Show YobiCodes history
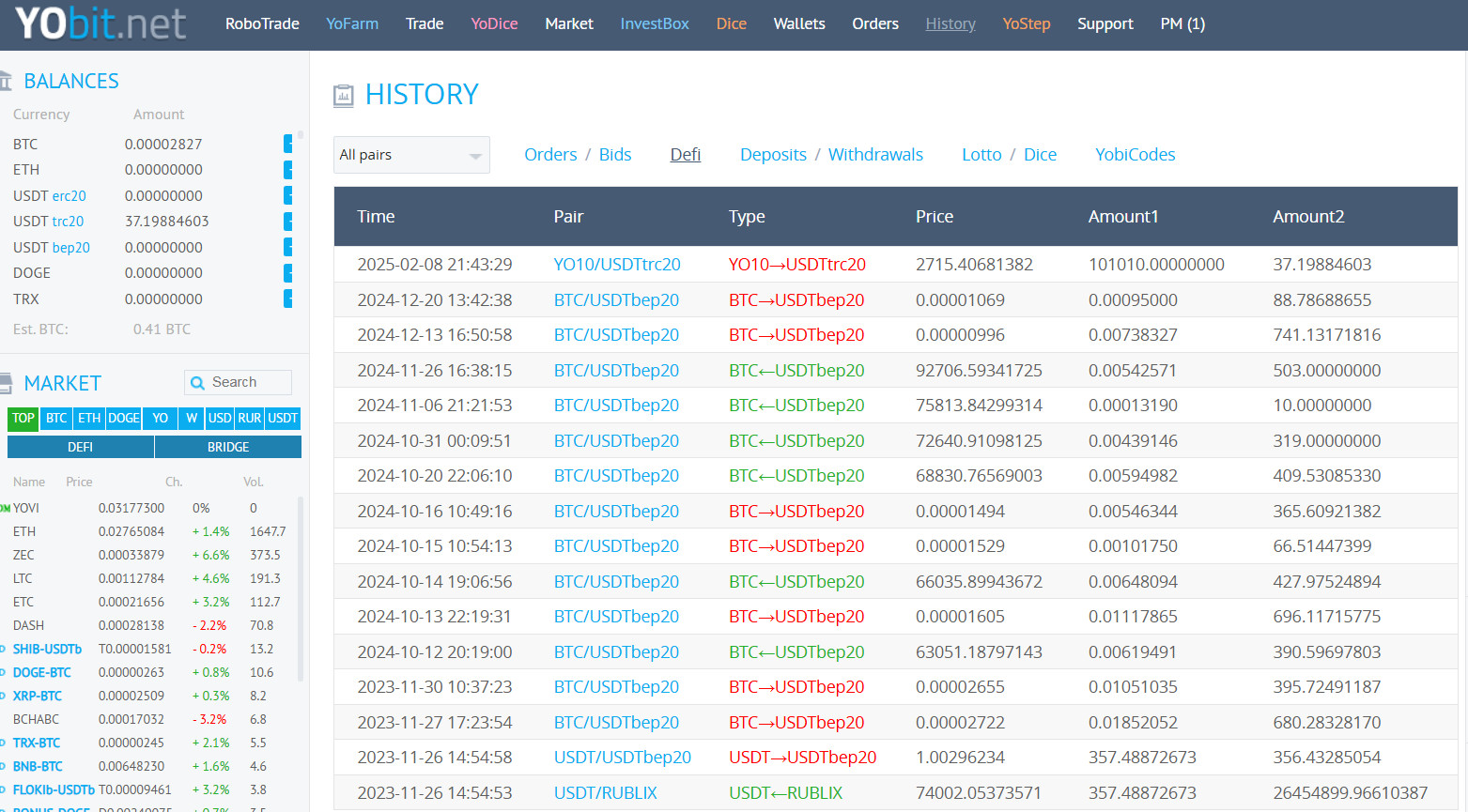1468x812 pixels. pos(1135,155)
